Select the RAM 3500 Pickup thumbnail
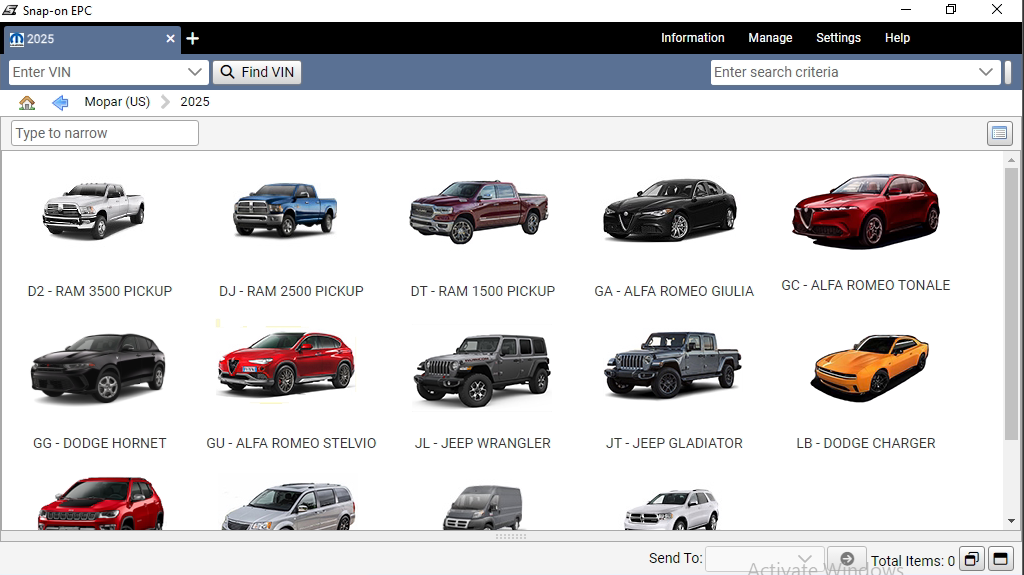Screen dimensions: 1024x575 (x=94, y=210)
